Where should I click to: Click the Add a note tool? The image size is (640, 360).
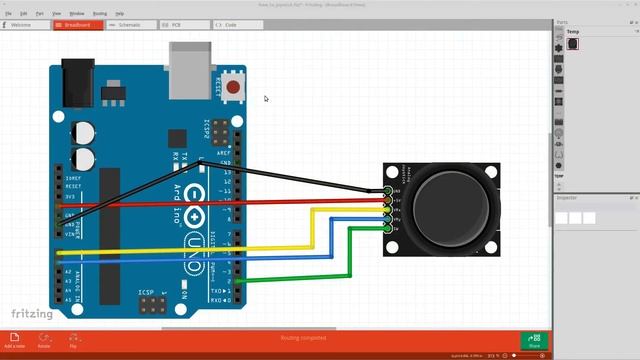click(14, 340)
